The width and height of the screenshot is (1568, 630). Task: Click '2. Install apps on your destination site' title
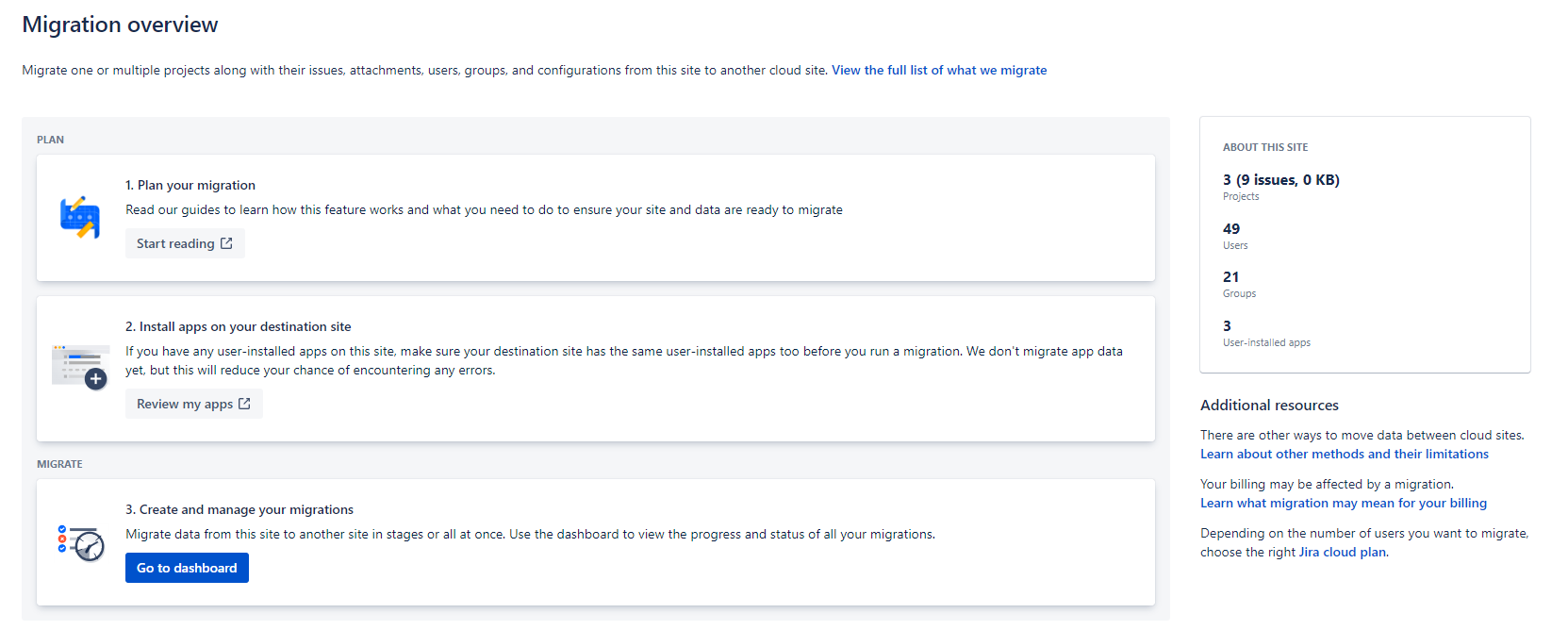[x=238, y=326]
